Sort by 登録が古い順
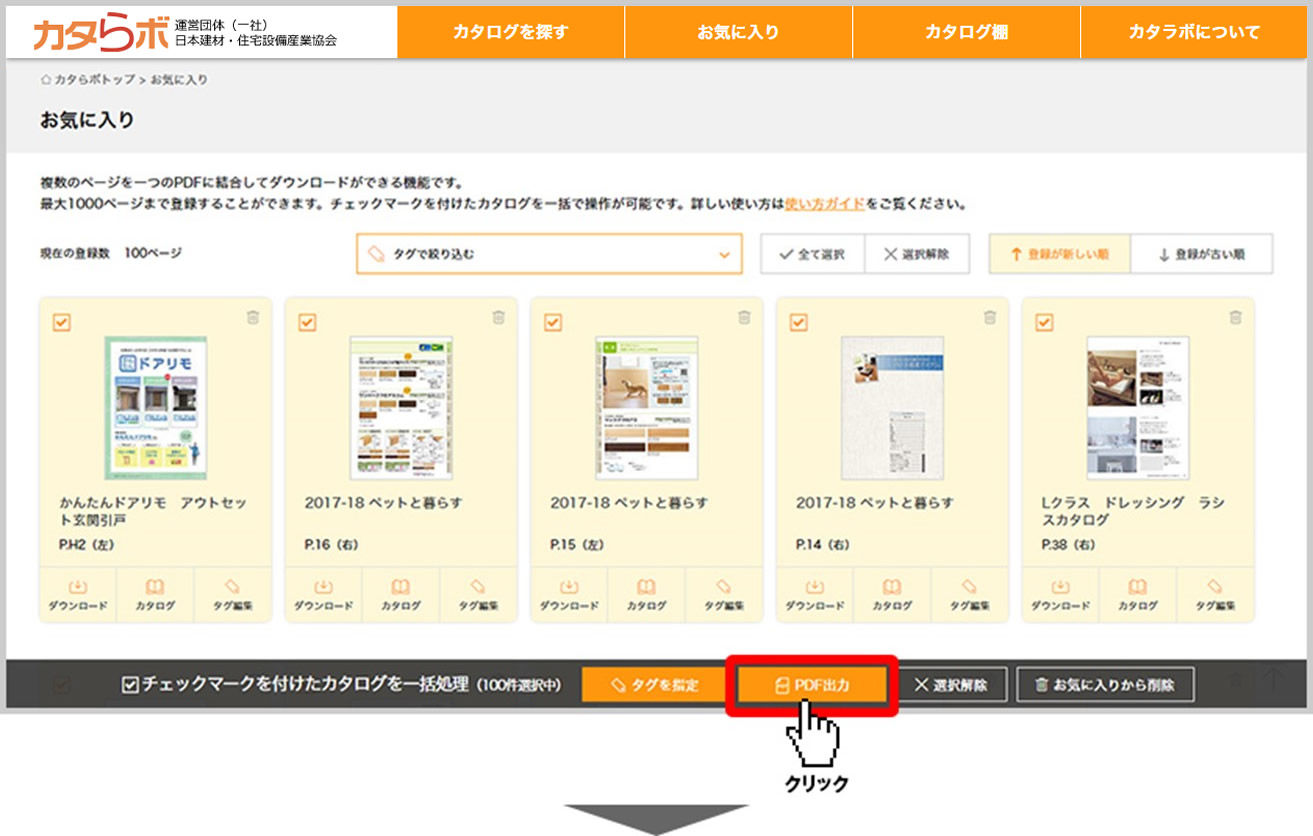 [1201, 254]
